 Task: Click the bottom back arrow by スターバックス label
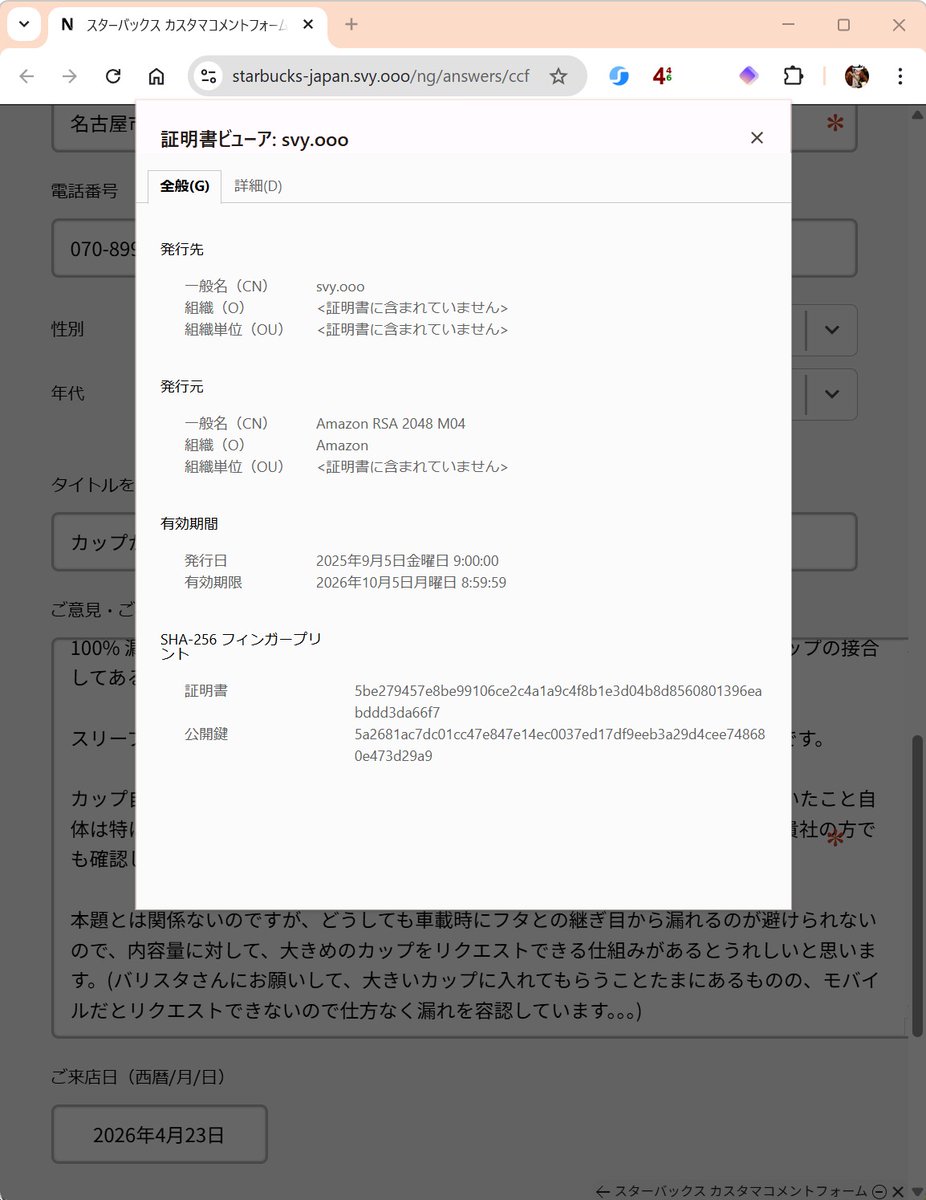603,1191
